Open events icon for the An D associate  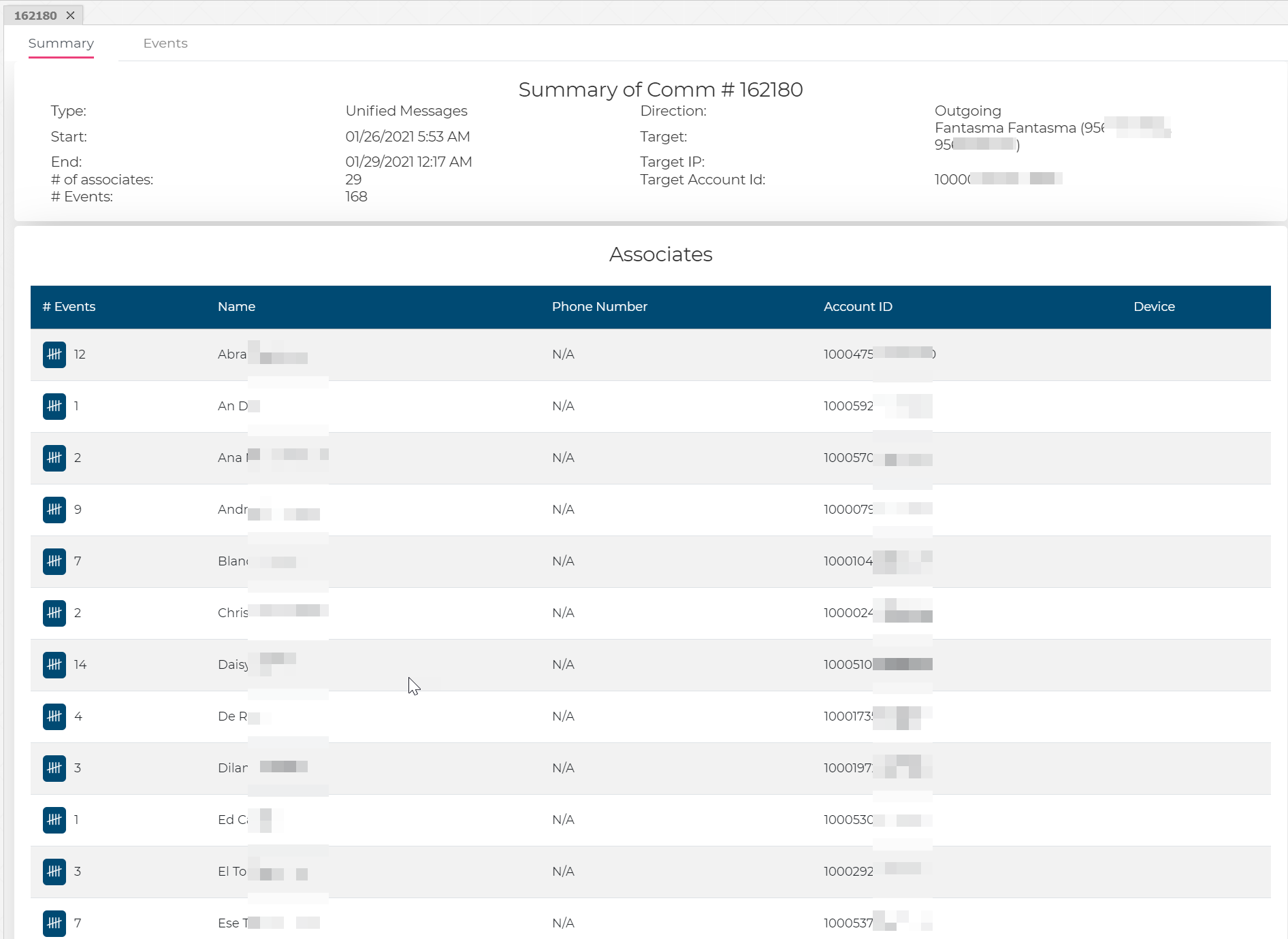tap(54, 406)
